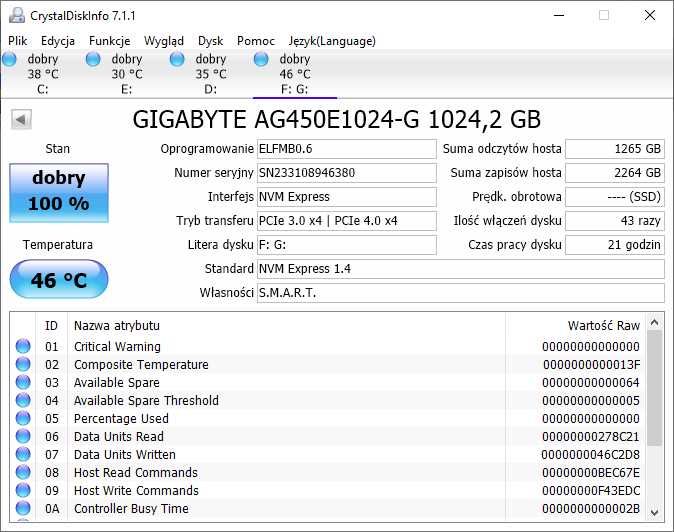
Task: Click the Litera dysku field F: G:
Action: pos(346,245)
